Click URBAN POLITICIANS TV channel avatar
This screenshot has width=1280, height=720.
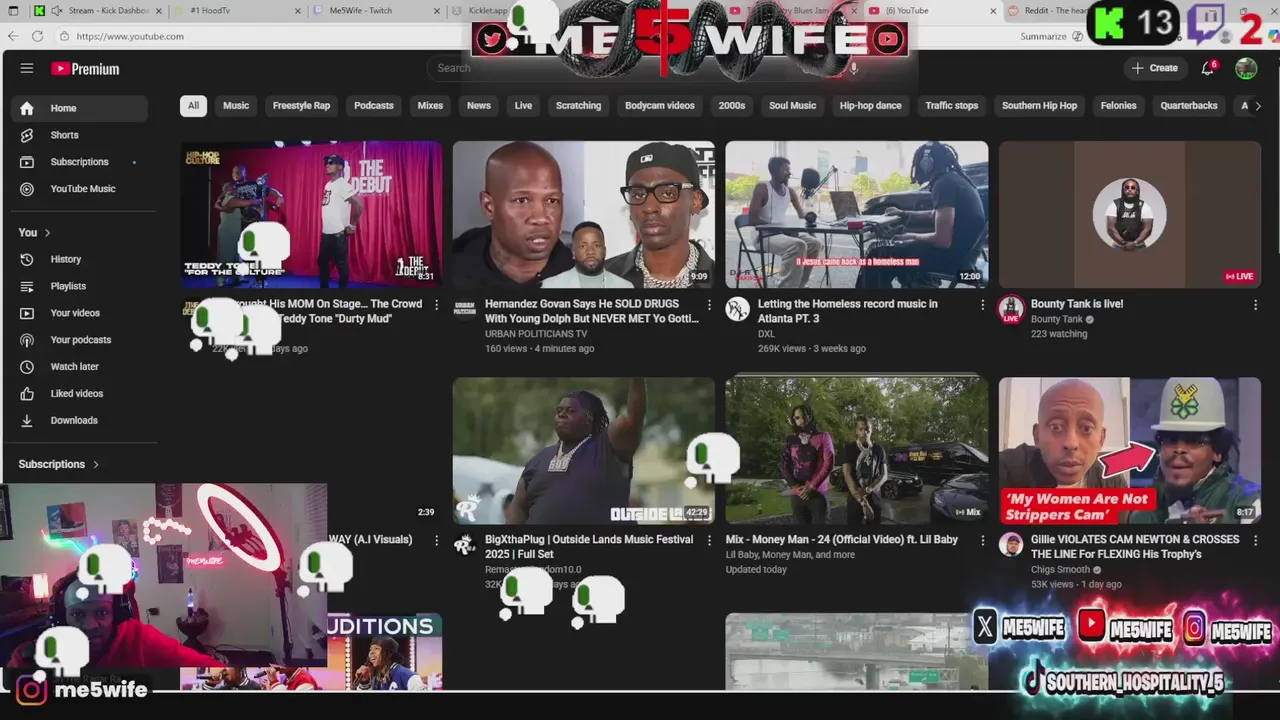[465, 308]
